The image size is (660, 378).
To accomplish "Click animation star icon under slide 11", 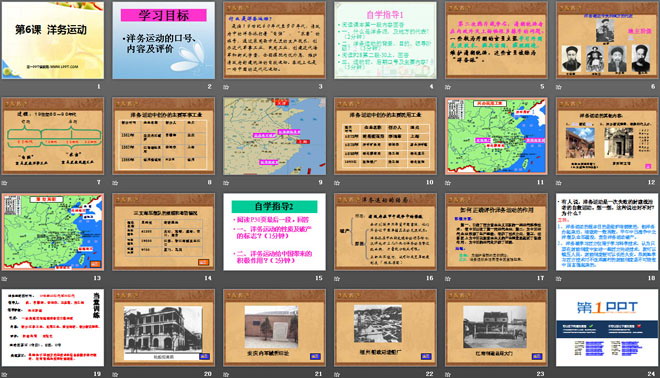I will pos(448,183).
